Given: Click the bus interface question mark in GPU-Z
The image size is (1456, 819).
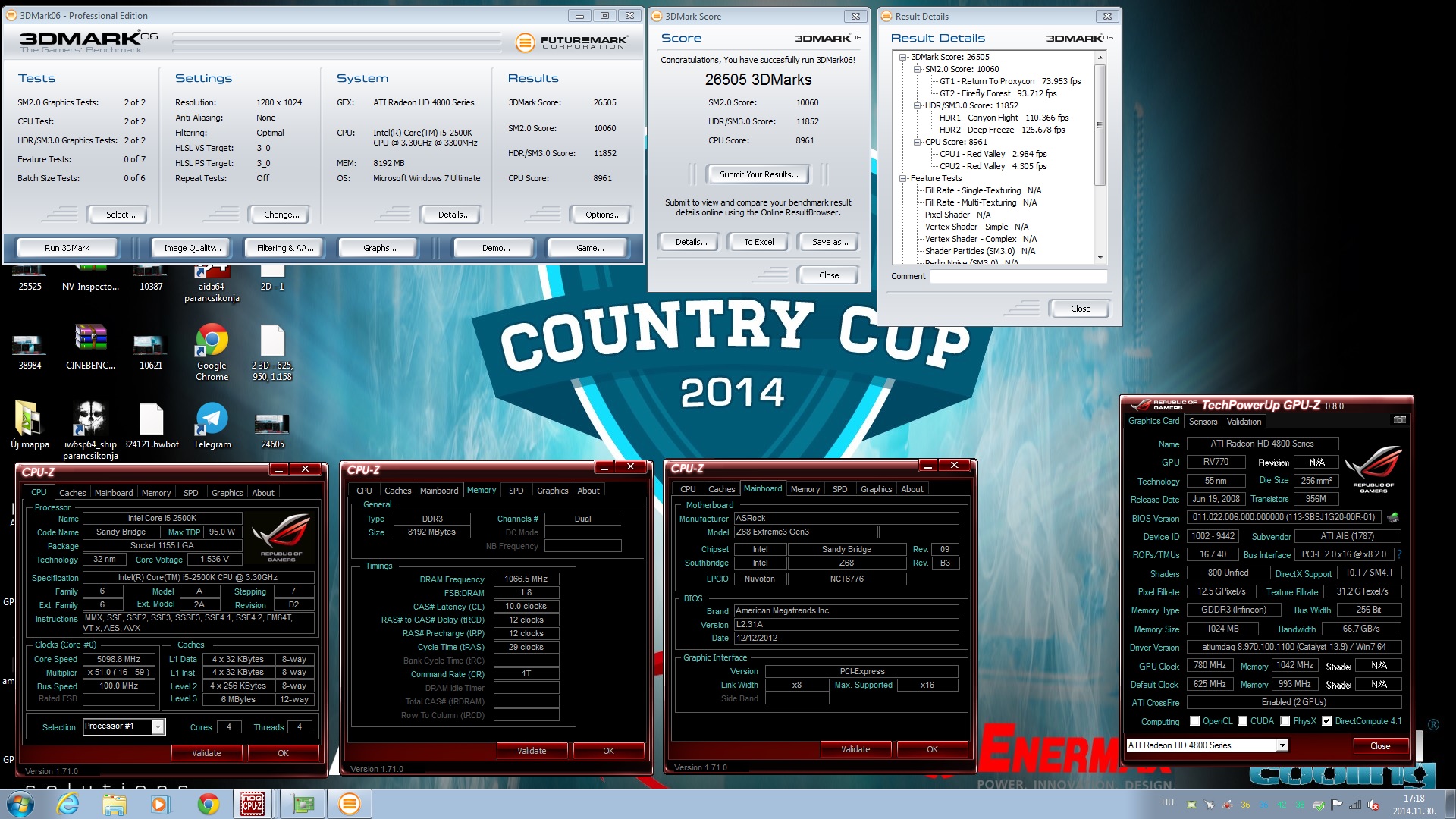Looking at the screenshot, I should click(x=1399, y=554).
